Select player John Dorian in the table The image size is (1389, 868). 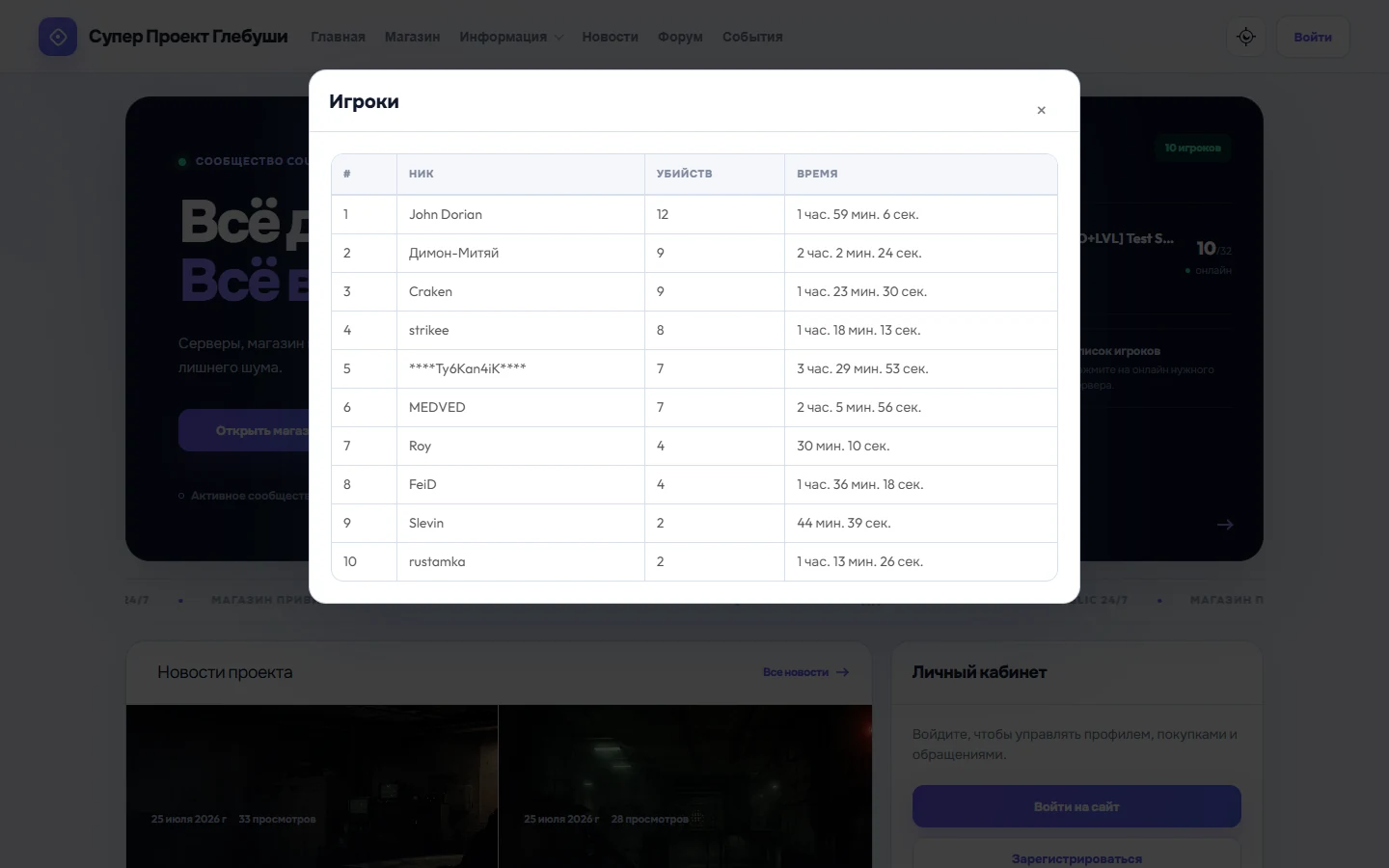(x=446, y=214)
